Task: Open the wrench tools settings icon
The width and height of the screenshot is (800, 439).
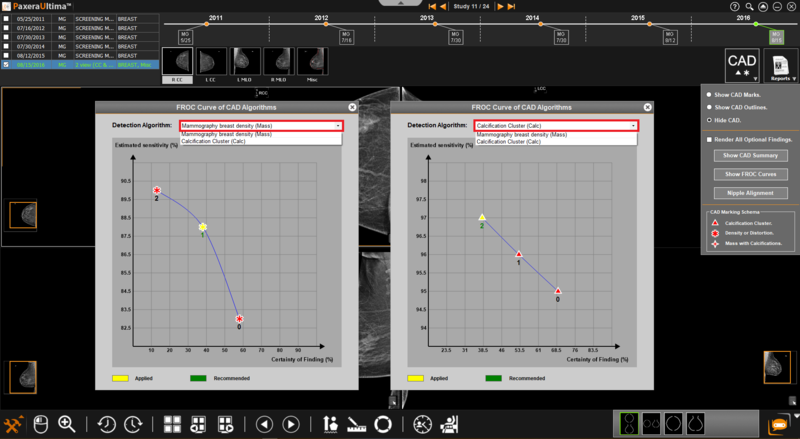Action: 14,424
